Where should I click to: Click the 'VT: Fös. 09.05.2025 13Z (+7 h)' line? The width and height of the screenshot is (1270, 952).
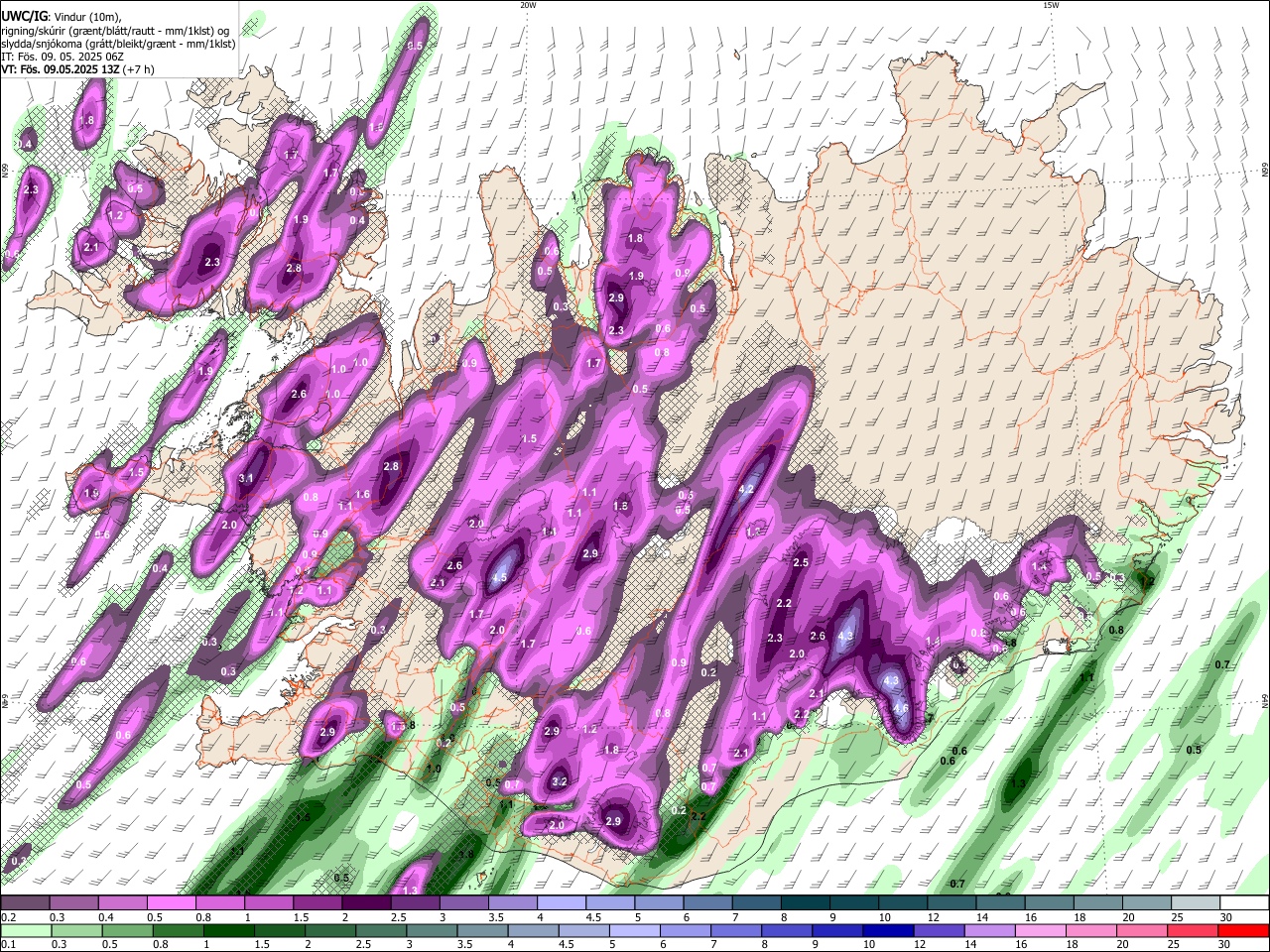tap(77, 69)
